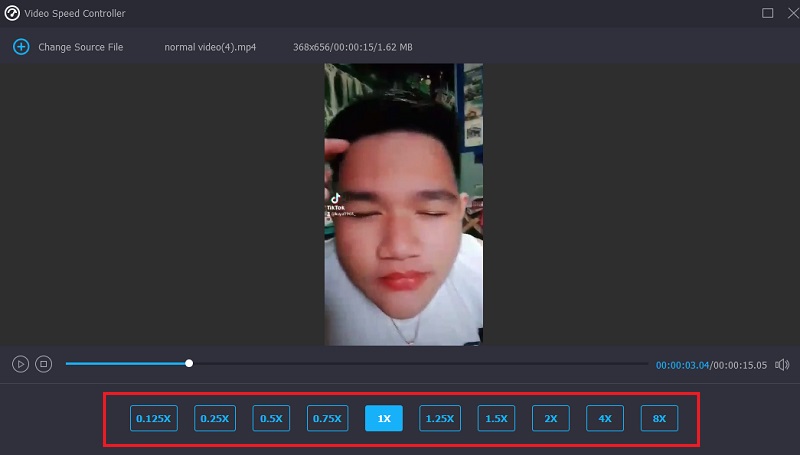The width and height of the screenshot is (800, 455).
Task: Click the playback progress slider handle
Action: [189, 364]
